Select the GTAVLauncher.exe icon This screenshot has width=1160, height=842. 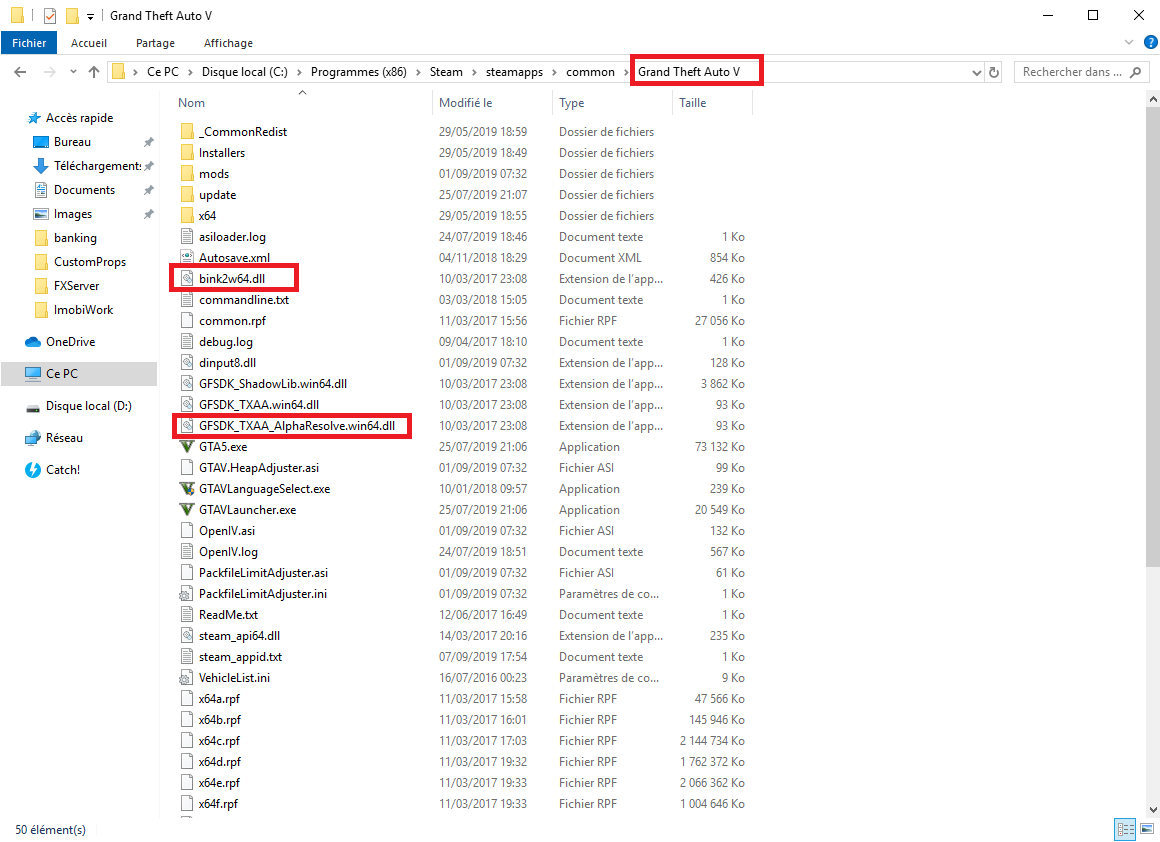186,510
